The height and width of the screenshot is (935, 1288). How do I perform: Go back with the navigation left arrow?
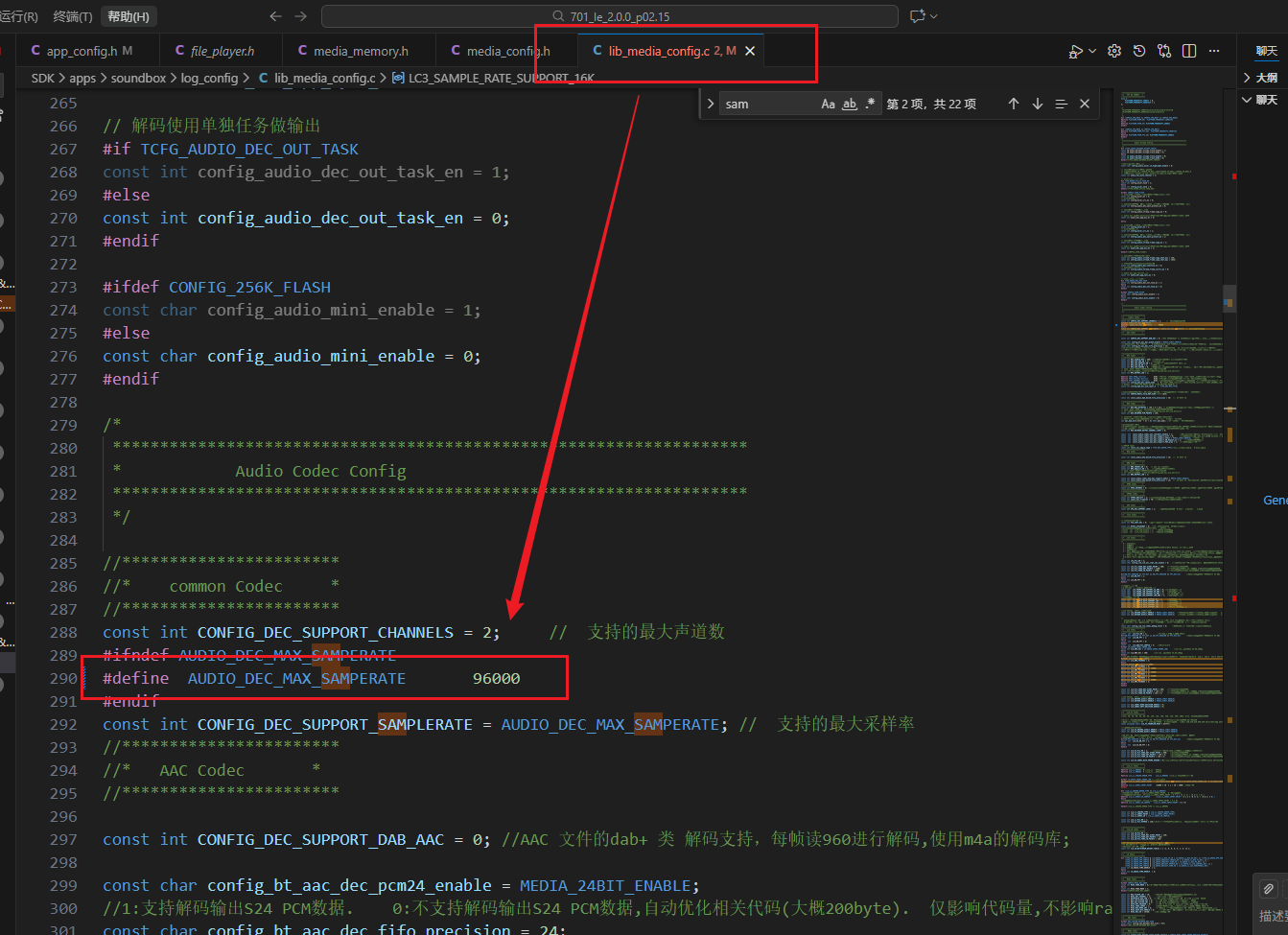coord(276,16)
